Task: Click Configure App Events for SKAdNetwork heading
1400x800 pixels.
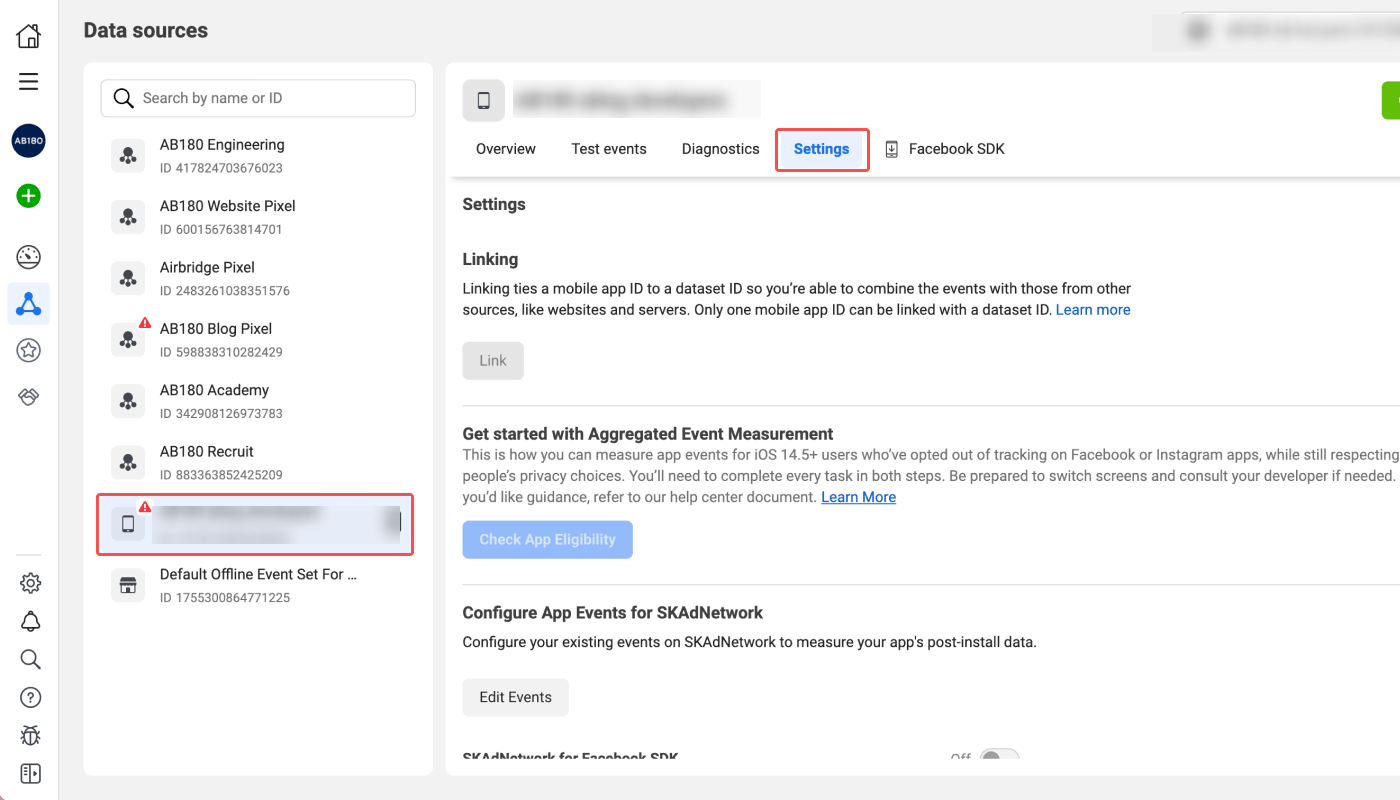Action: click(x=613, y=613)
